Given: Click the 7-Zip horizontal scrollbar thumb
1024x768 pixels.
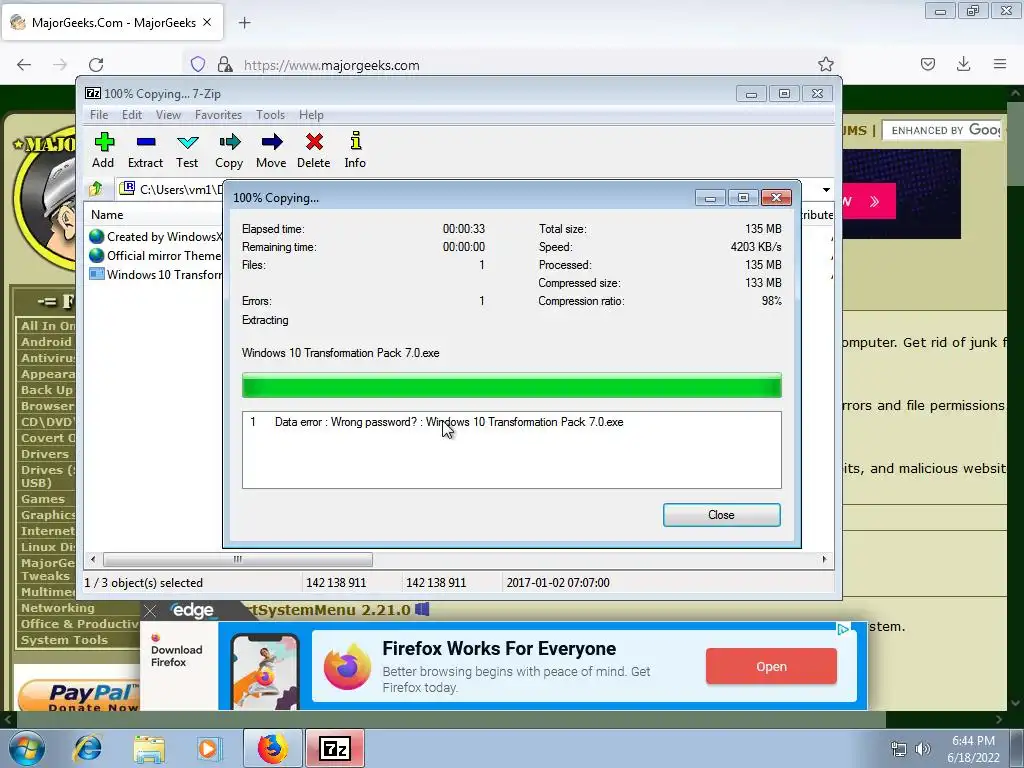Looking at the screenshot, I should (238, 560).
